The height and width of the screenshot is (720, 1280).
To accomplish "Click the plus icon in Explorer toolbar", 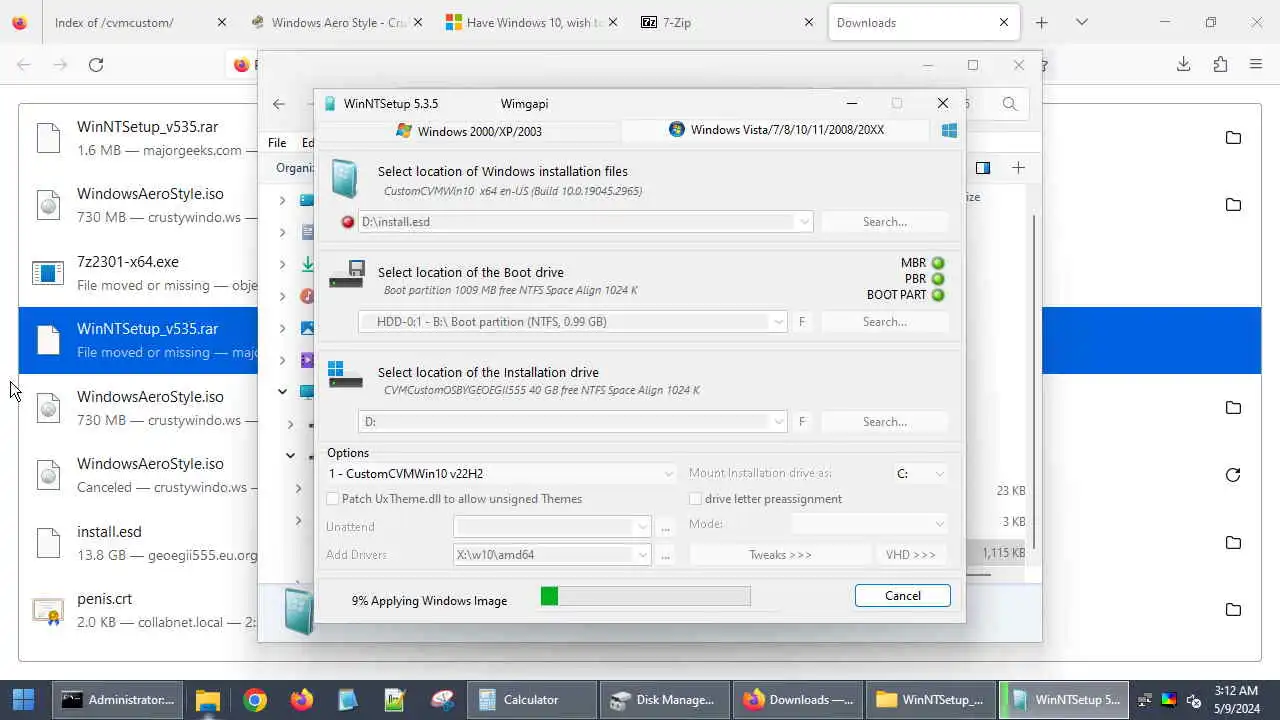I will click(1018, 168).
